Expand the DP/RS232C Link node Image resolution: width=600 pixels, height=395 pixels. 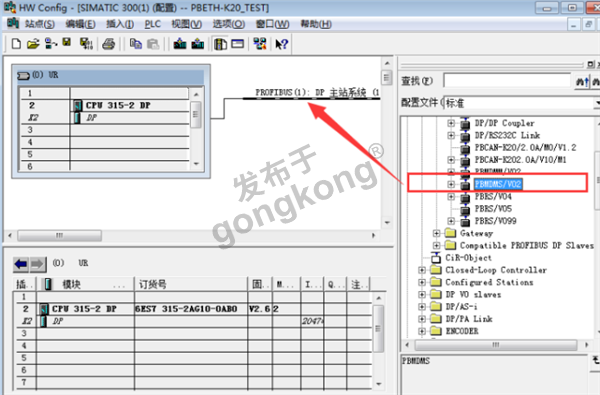pos(451,135)
